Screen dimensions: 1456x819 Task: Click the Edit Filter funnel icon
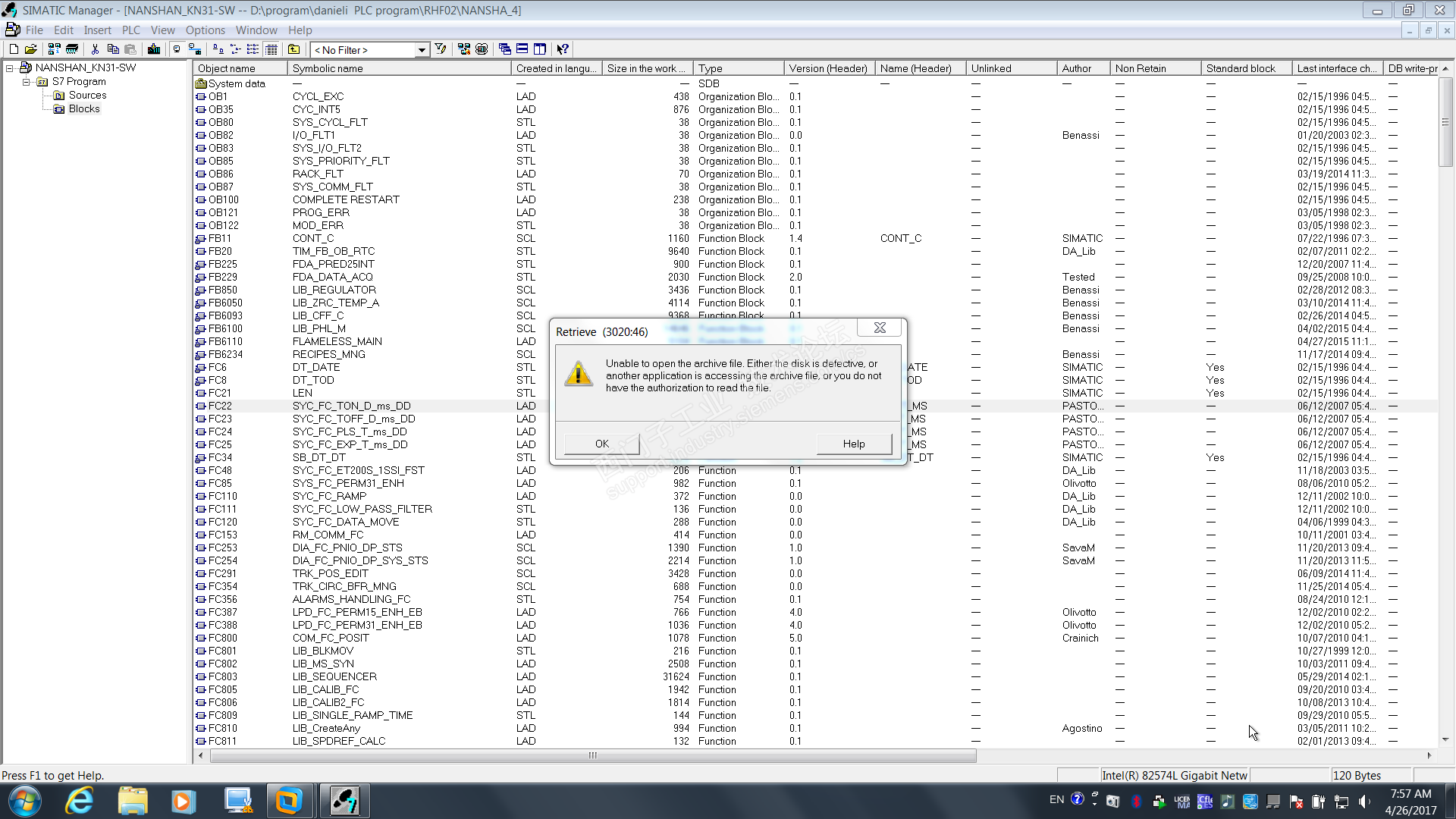tap(440, 49)
